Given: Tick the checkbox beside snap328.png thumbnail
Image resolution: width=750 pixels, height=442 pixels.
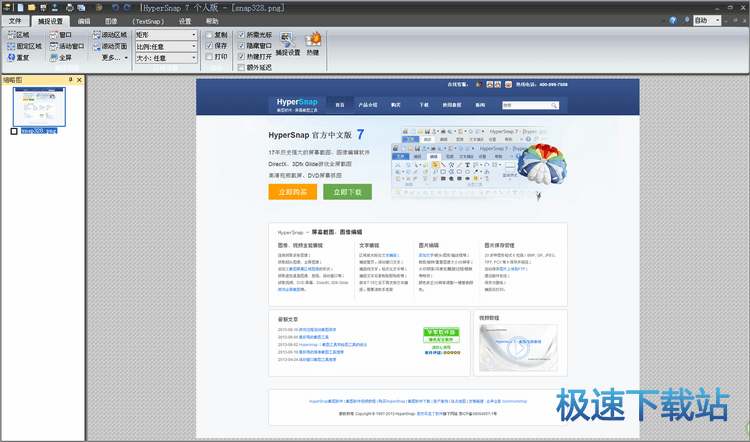Looking at the screenshot, I should 14,131.
